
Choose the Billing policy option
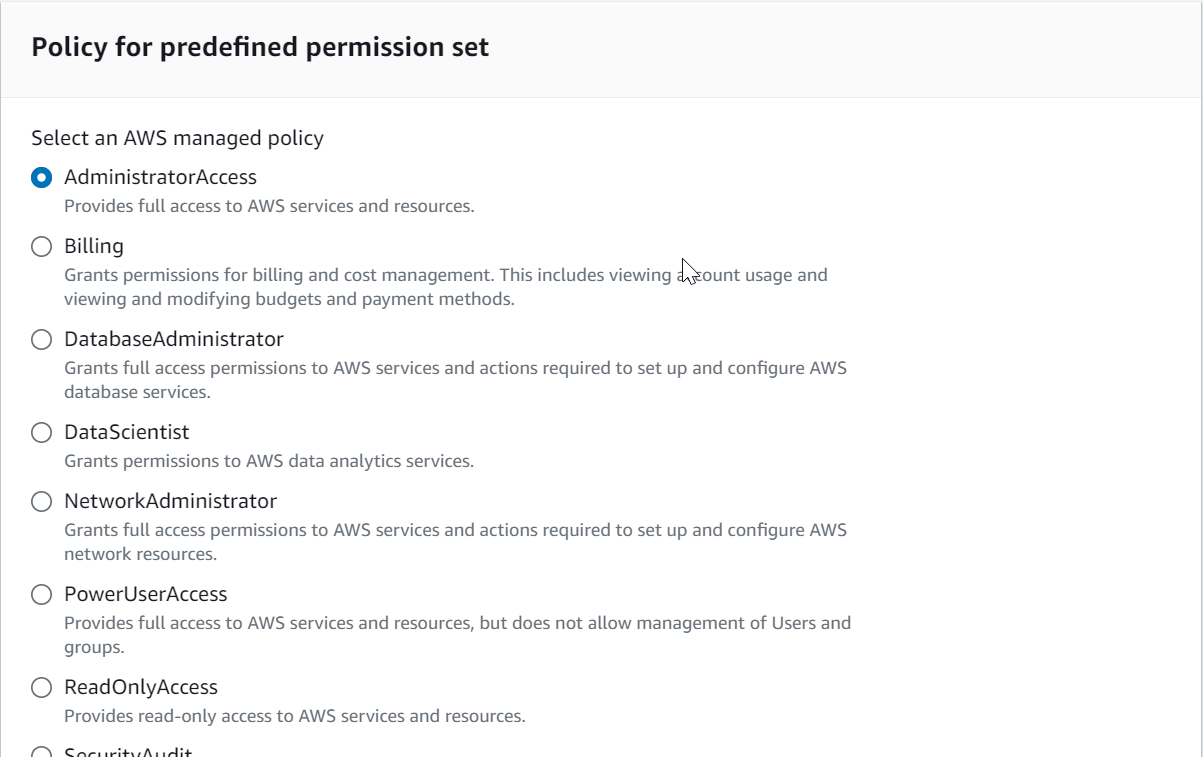pyautogui.click(x=41, y=247)
